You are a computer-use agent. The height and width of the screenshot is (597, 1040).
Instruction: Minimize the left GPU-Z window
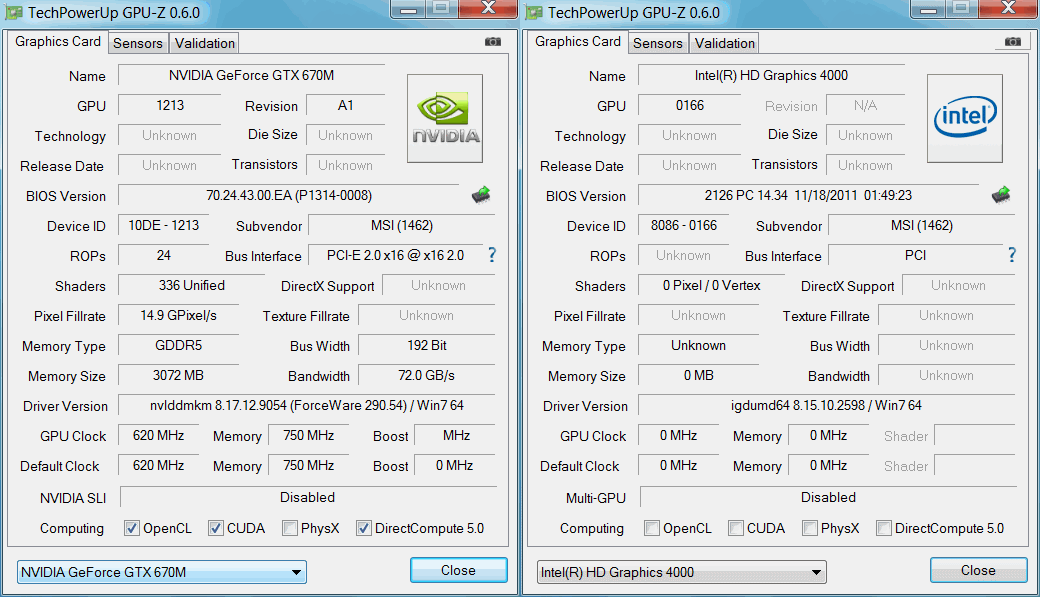(409, 8)
